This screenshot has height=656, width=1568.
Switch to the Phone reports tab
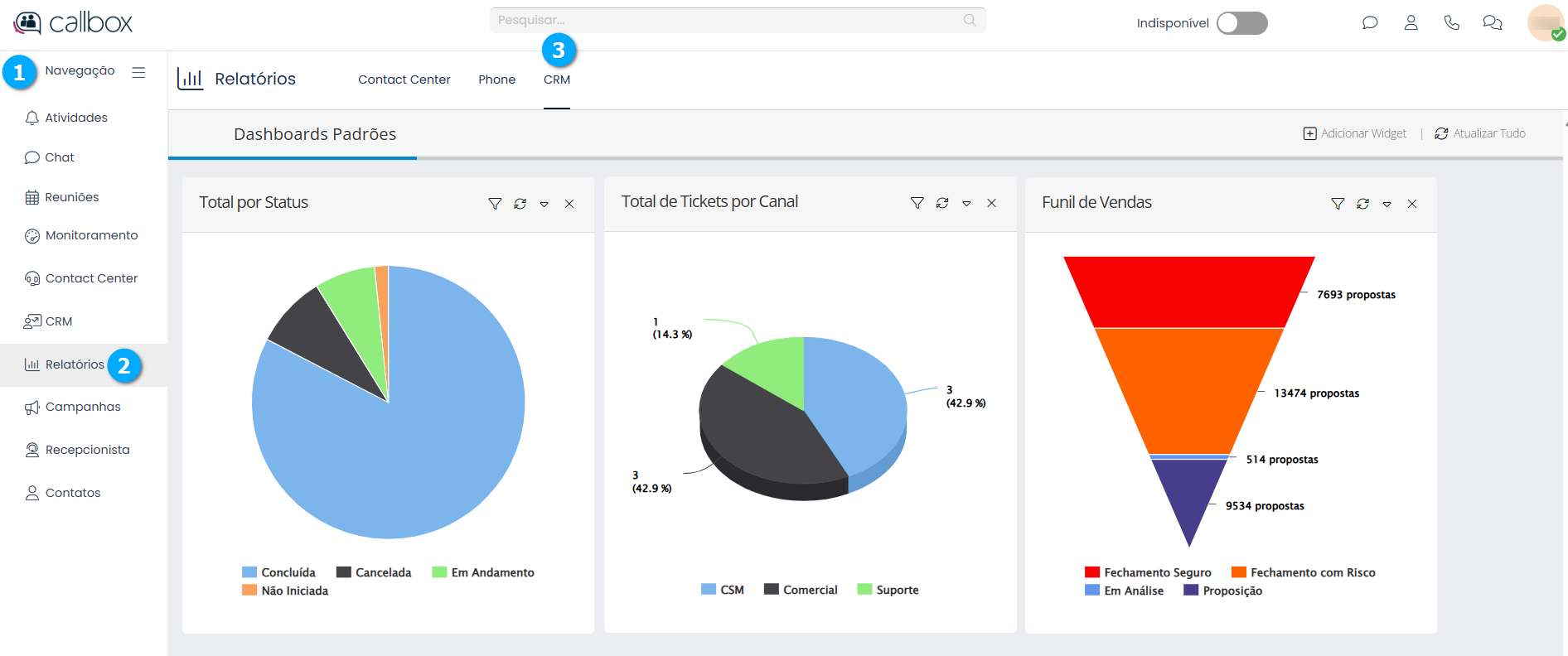click(496, 80)
